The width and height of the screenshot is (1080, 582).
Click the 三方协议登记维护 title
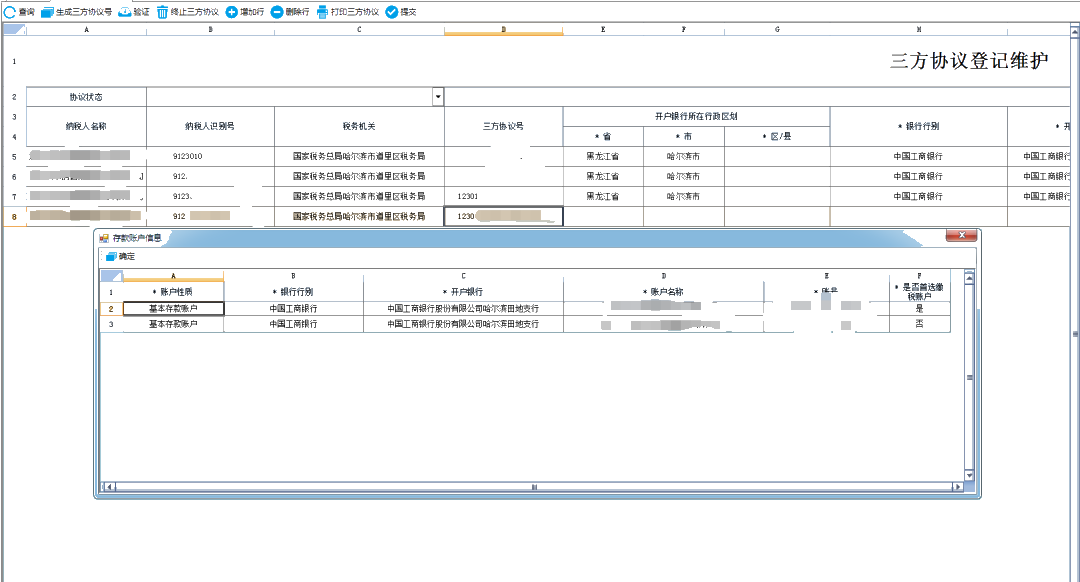point(969,61)
